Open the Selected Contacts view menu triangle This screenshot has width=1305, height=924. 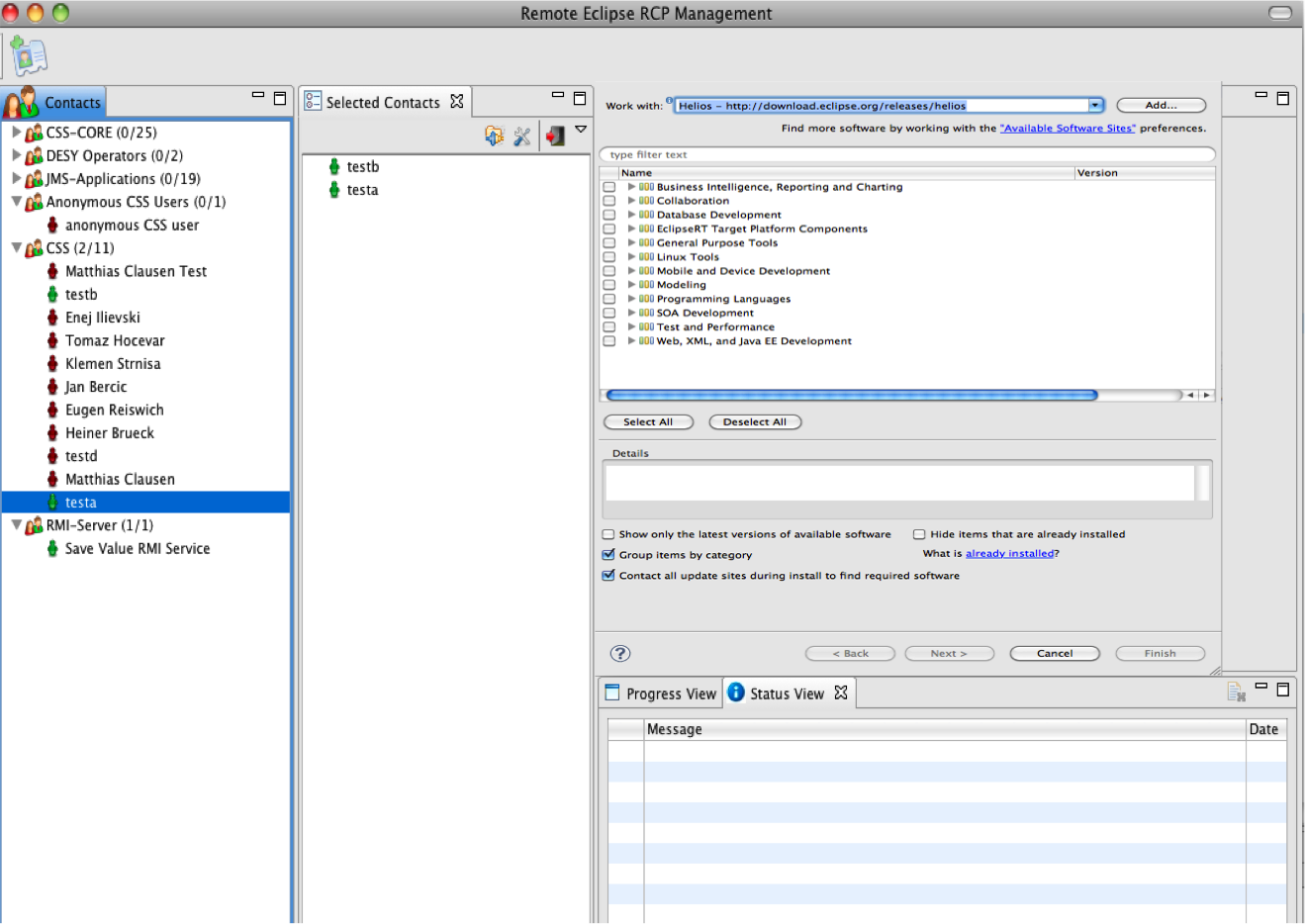click(581, 130)
